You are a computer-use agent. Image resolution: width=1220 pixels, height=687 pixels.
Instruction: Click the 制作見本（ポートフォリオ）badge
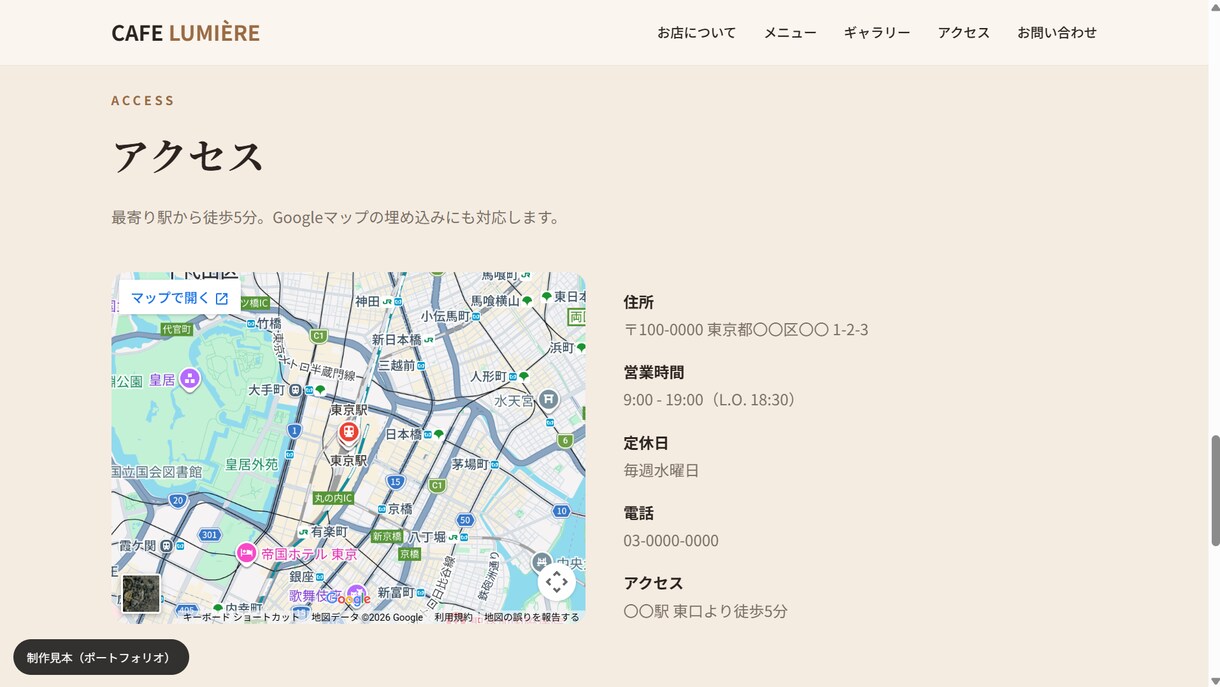pos(101,657)
